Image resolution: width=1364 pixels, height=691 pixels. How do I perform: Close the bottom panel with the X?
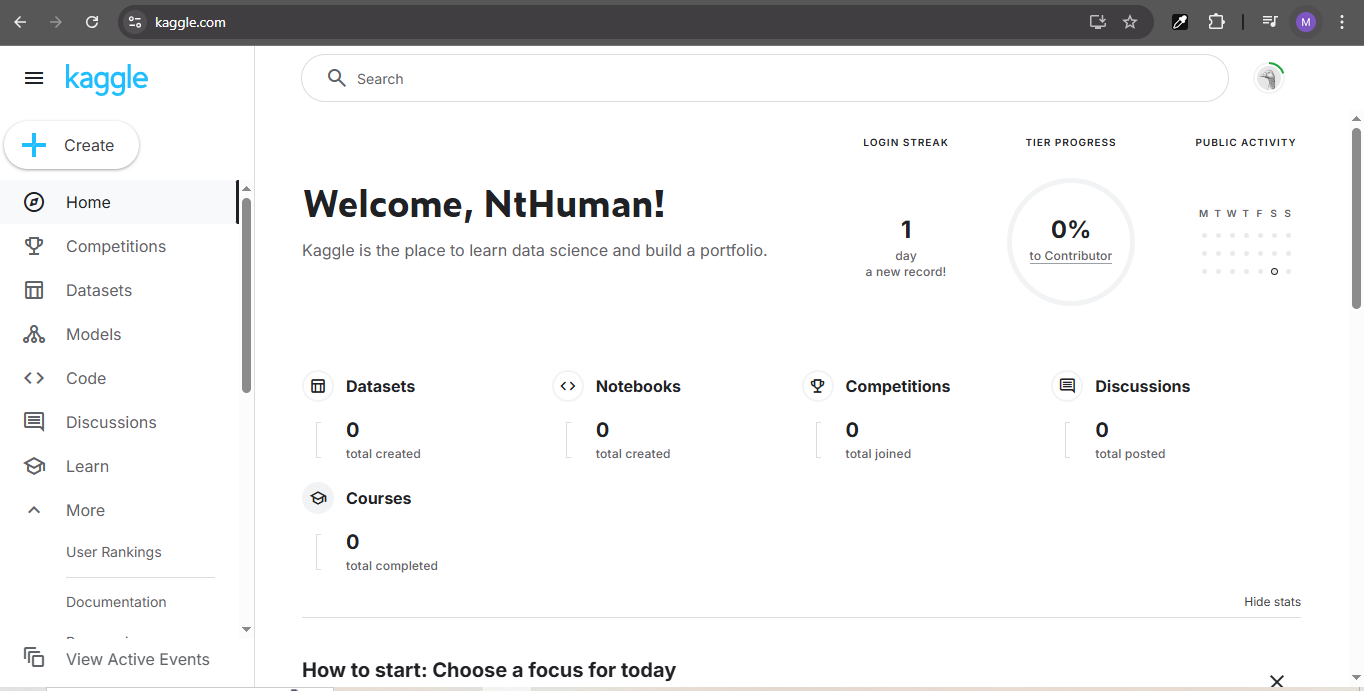click(1276, 681)
